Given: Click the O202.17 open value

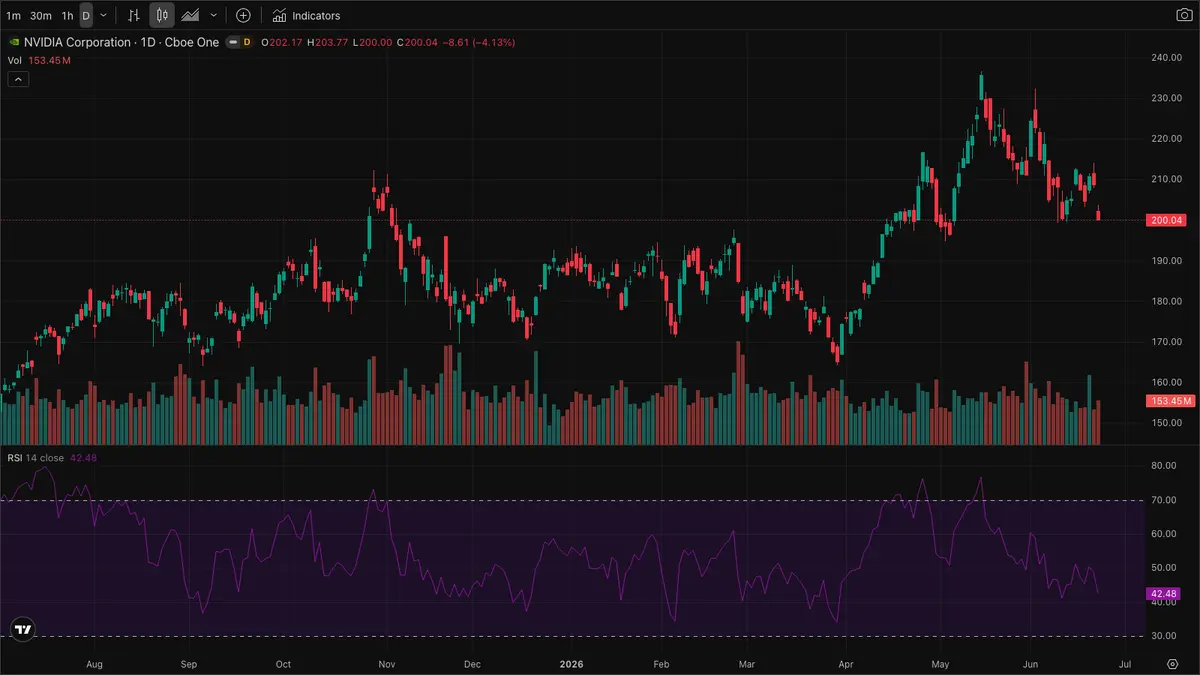Looking at the screenshot, I should 282,43.
